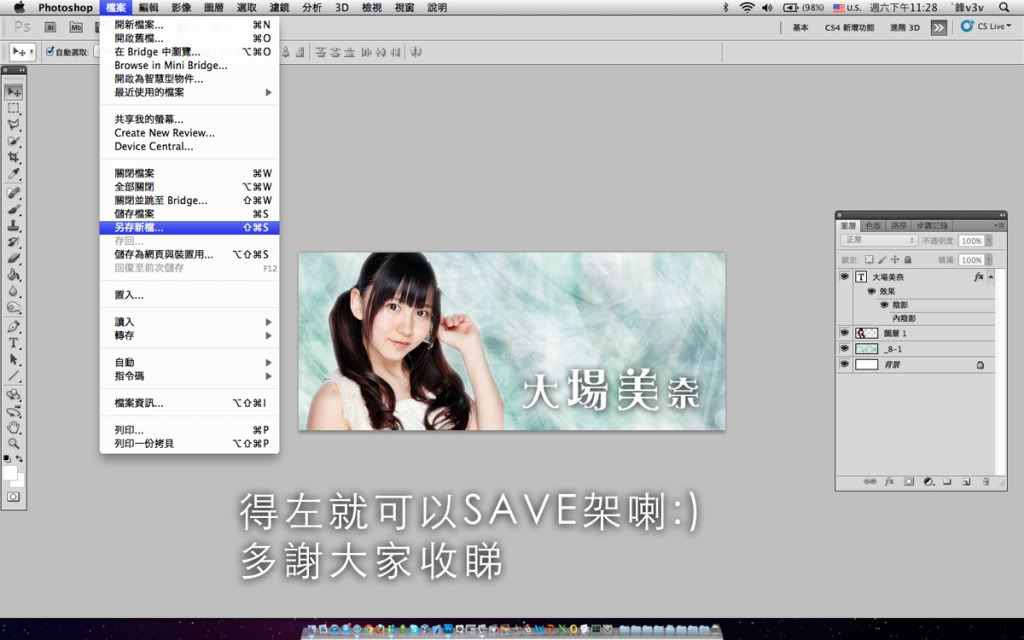Pick the Horizontal Type tool

click(x=14, y=343)
